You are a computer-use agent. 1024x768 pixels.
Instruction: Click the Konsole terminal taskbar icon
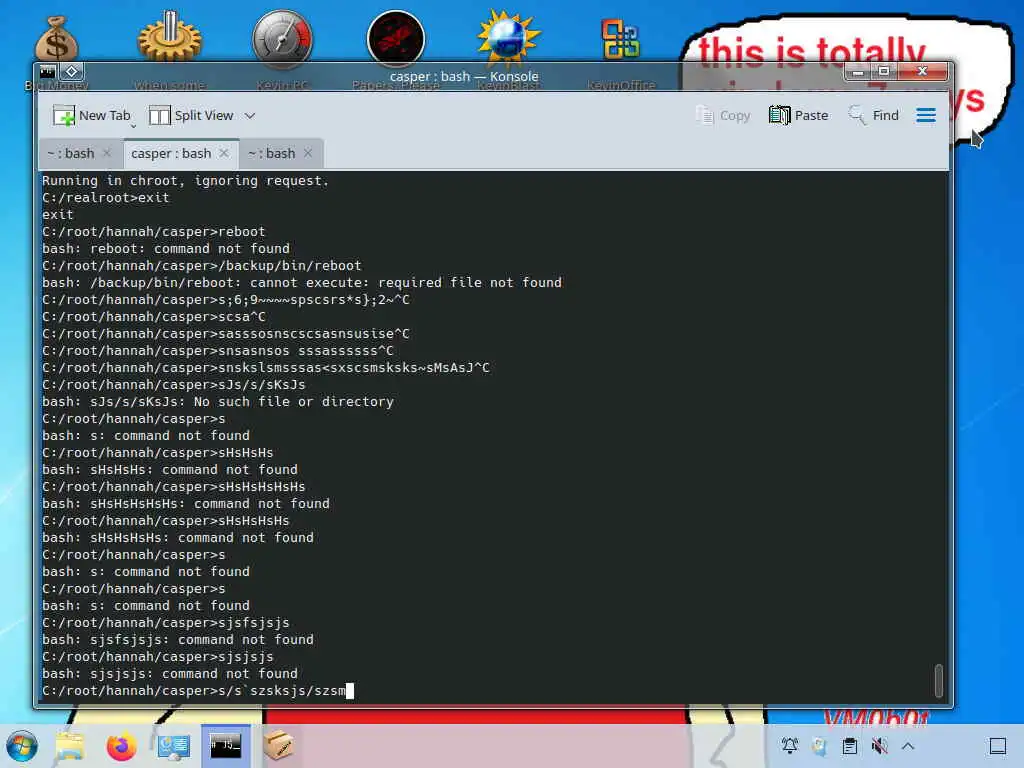tap(225, 745)
